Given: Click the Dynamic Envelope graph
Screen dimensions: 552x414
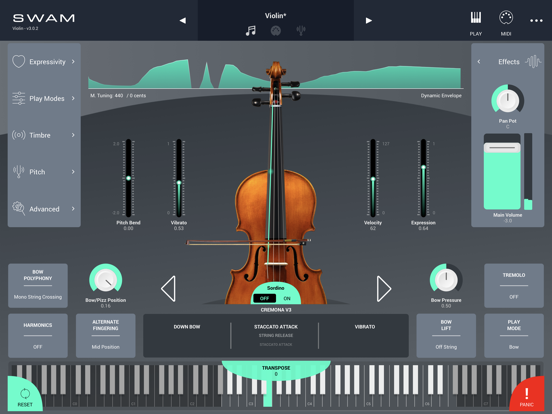Looking at the screenshot, I should point(275,74).
